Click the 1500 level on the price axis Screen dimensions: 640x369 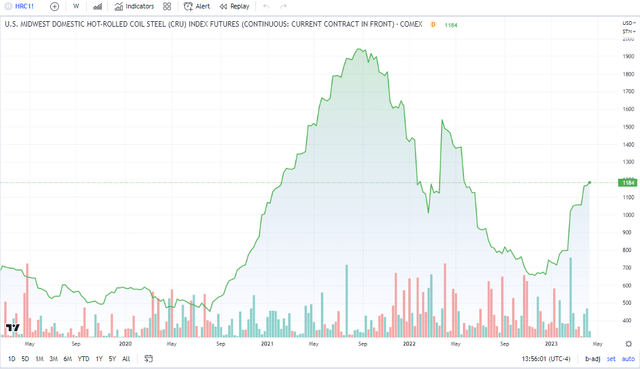[628, 127]
